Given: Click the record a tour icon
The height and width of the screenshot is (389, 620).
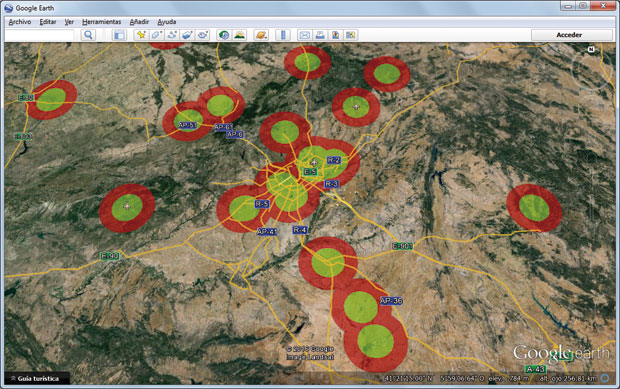Looking at the screenshot, I should click(x=203, y=35).
